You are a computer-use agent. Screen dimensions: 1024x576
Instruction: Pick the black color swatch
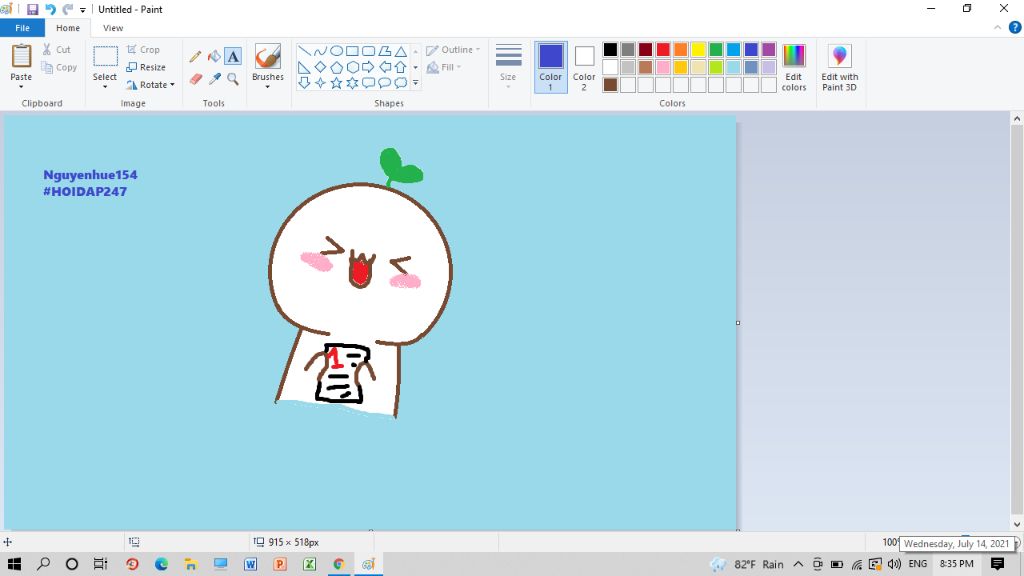pos(610,50)
